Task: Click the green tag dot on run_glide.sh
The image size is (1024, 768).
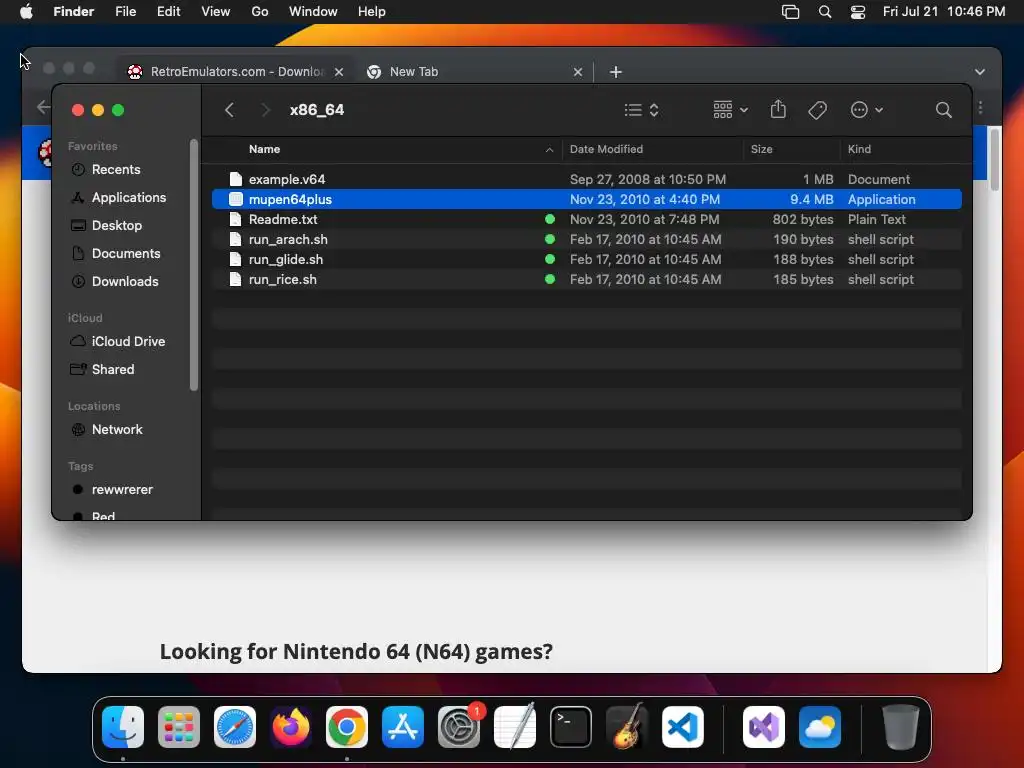Action: pyautogui.click(x=550, y=259)
